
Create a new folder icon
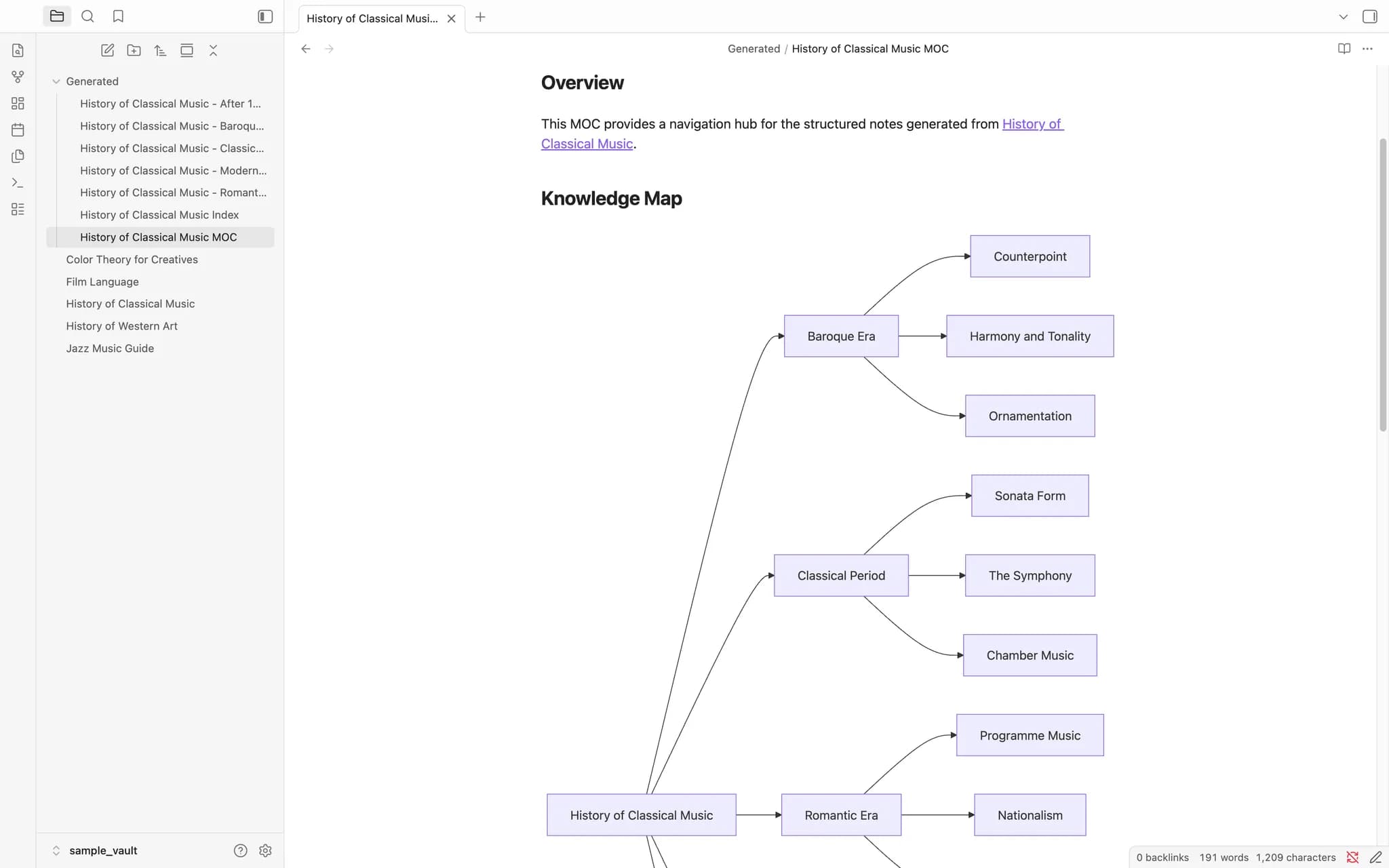[134, 50]
